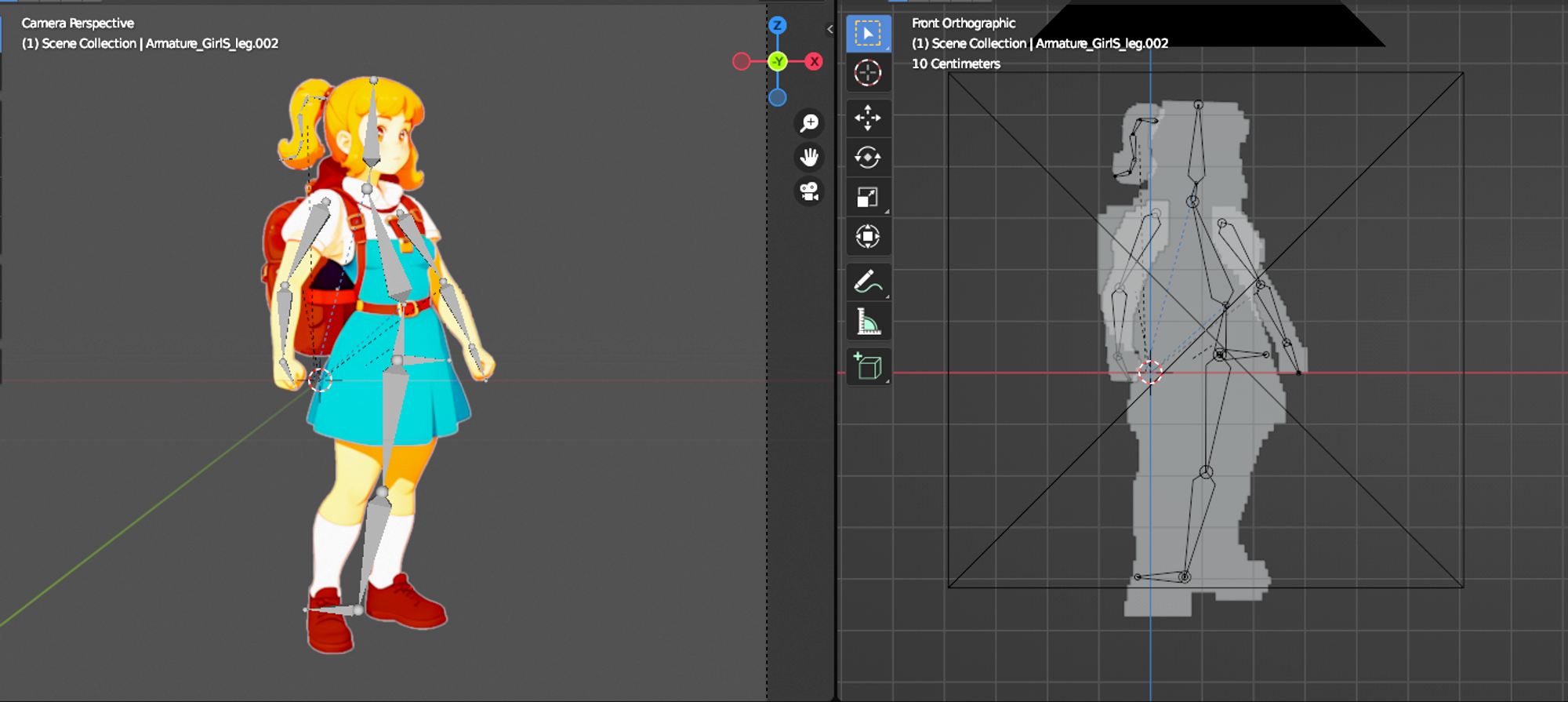This screenshot has width=1568, height=702.
Task: Click the "Camera Perspective" label
Action: 78,24
